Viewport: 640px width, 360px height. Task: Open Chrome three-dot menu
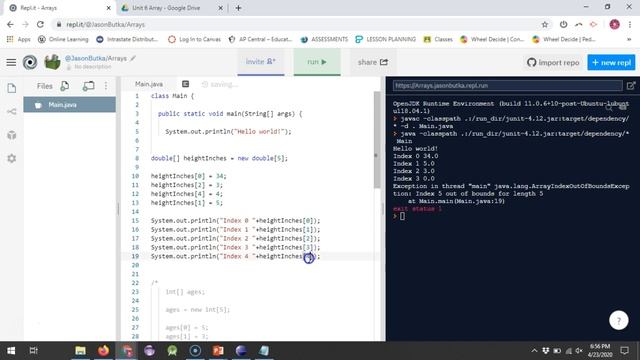point(630,24)
